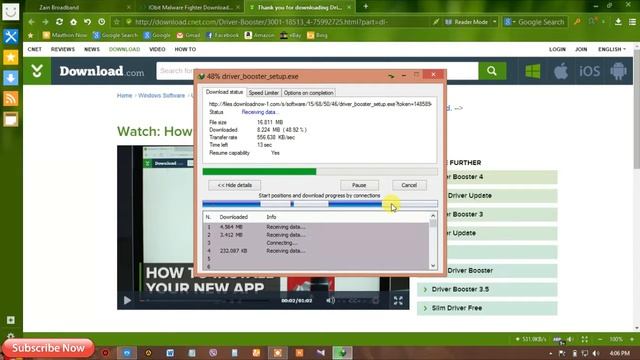640x360 pixels.
Task: Click the video player seek bar
Action: [x=204, y=301]
